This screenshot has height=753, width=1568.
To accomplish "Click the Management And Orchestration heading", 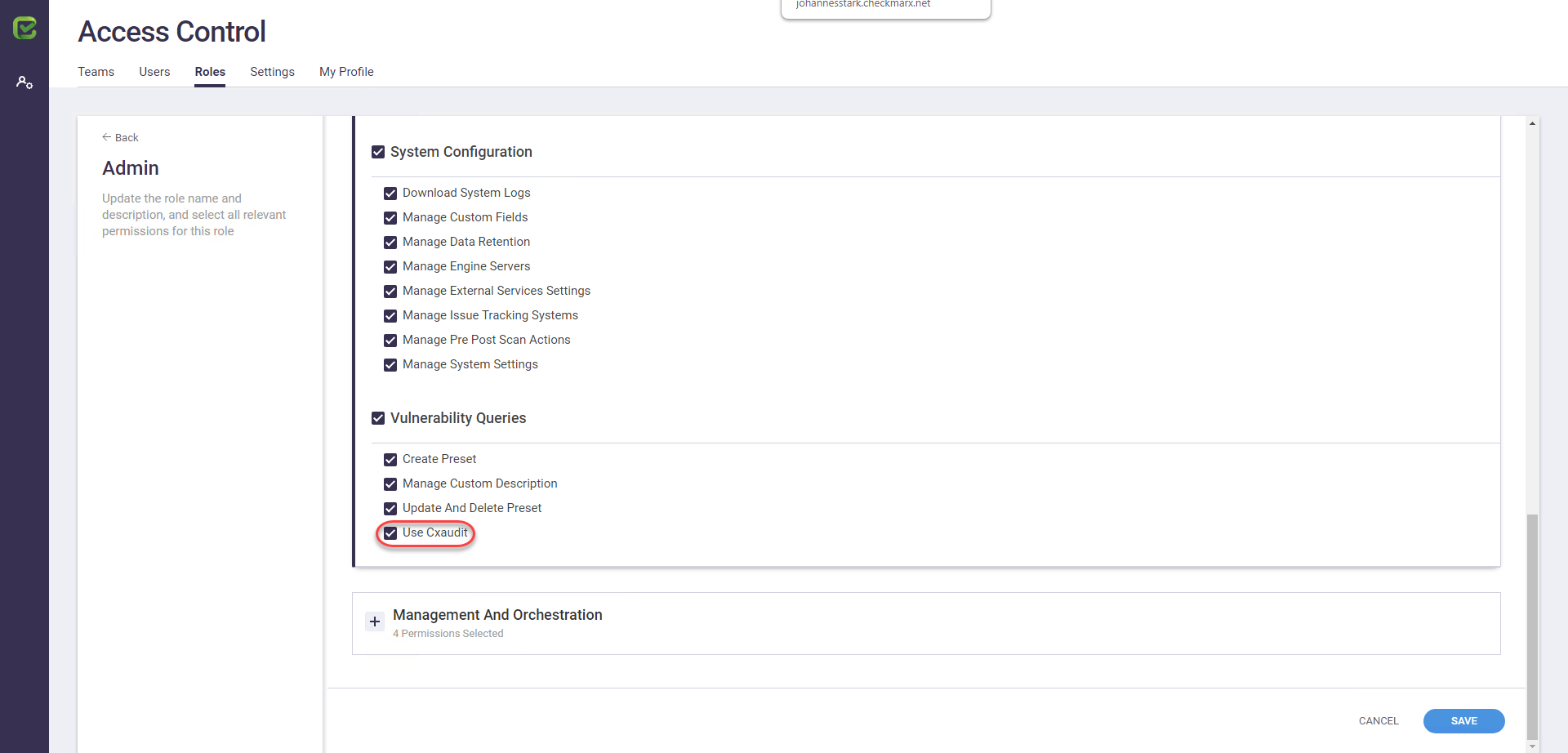I will point(497,615).
